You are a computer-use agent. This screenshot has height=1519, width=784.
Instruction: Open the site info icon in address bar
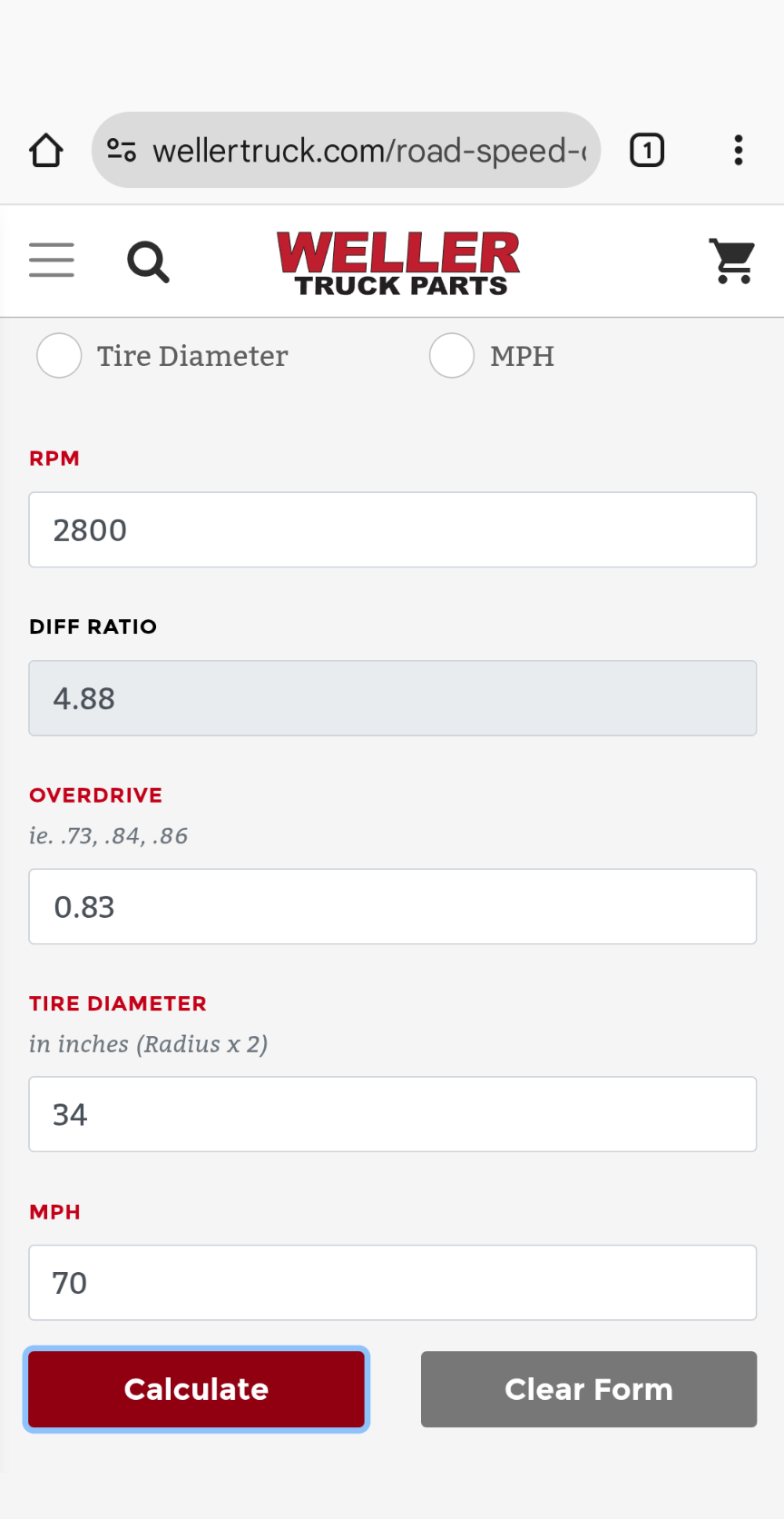(x=122, y=151)
